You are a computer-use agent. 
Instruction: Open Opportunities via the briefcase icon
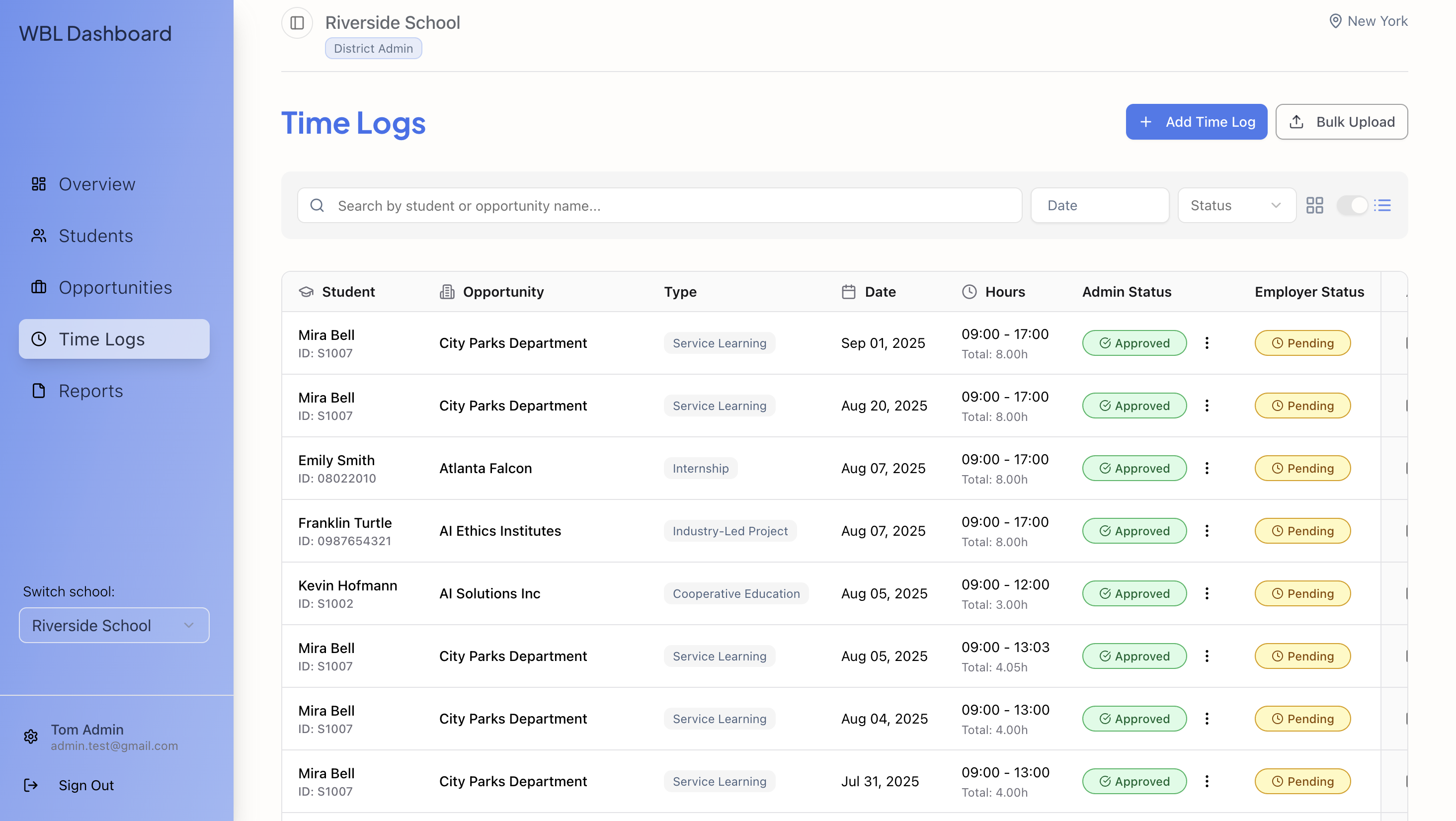point(38,287)
